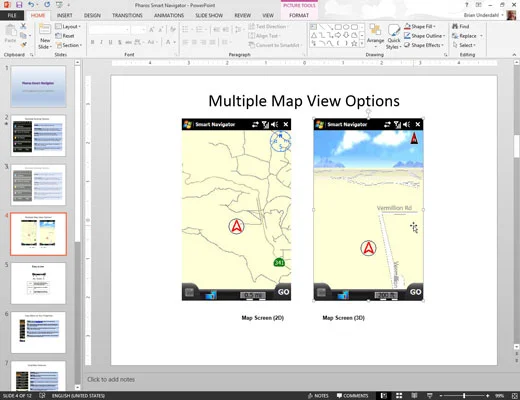This screenshot has width=520, height=400.
Task: Click COMMENTS in the status bar
Action: 352,396
